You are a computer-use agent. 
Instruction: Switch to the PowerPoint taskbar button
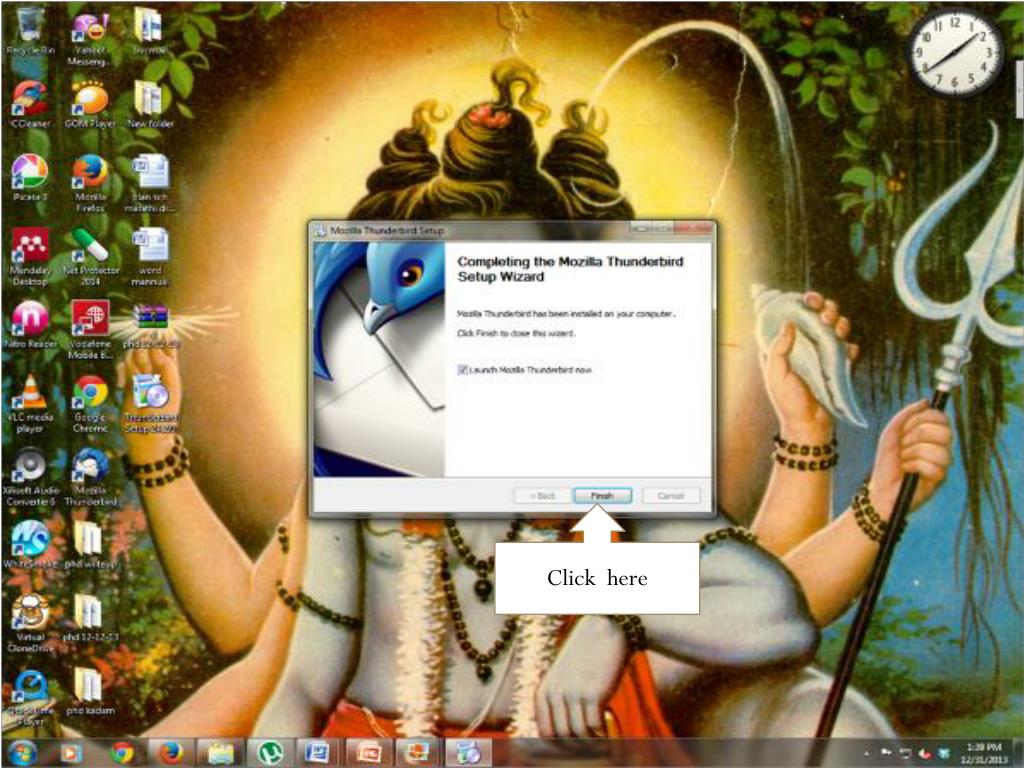pyautogui.click(x=368, y=754)
